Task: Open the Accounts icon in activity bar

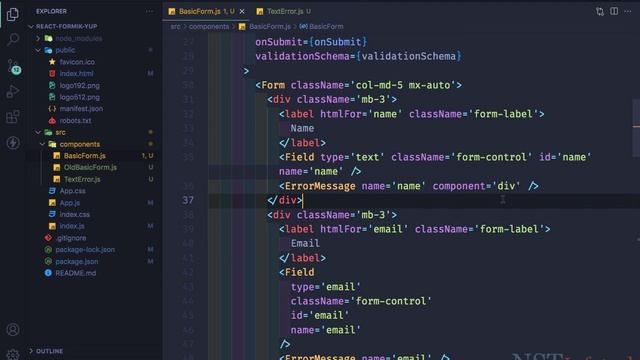Action: pyautogui.click(x=13, y=329)
